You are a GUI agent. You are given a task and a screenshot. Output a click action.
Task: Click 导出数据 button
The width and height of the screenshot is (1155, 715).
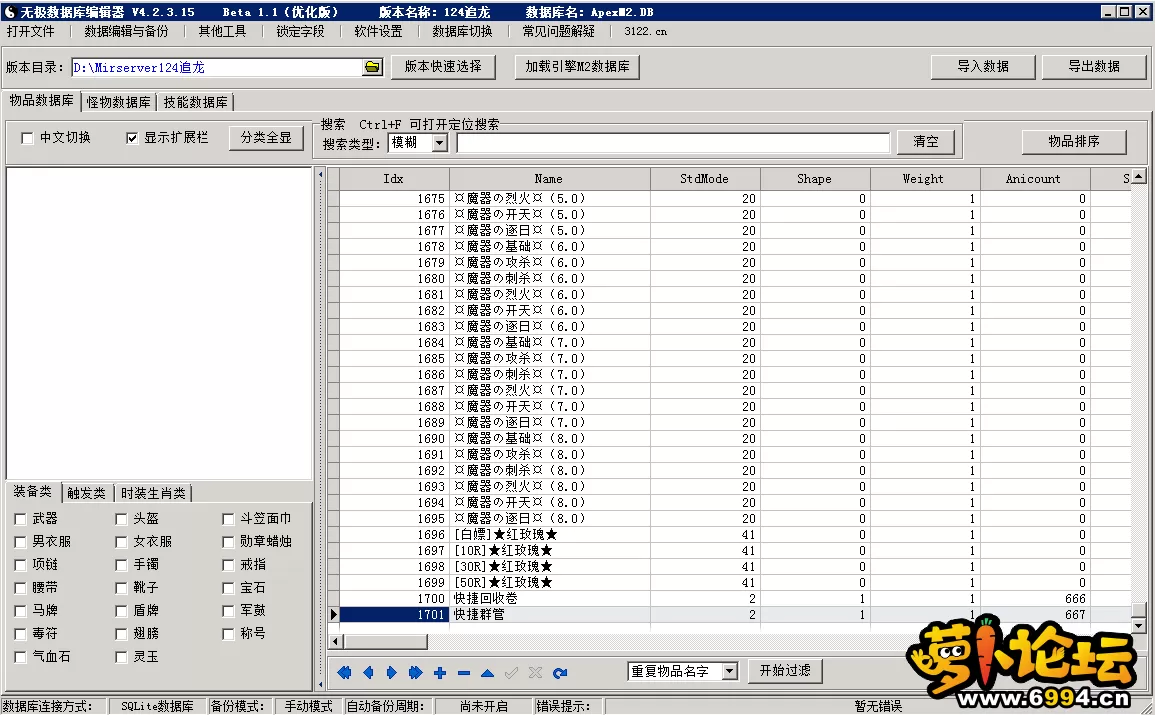(x=1094, y=66)
